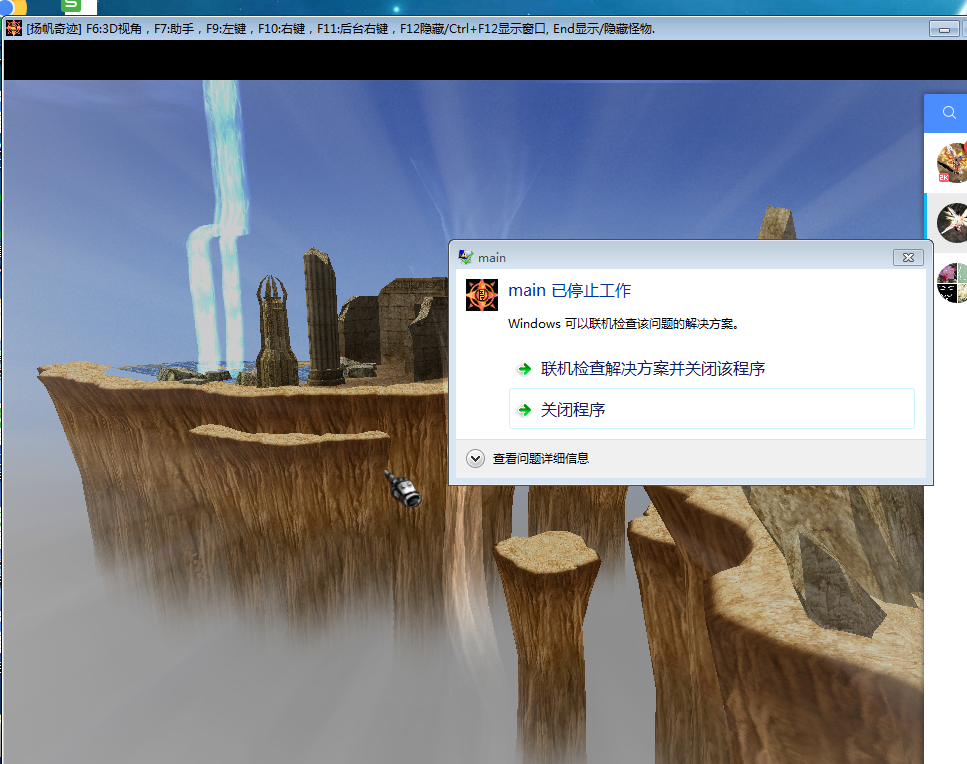Click the 'Windows 可以联机检查该问题的解决方案' text

pos(623,324)
